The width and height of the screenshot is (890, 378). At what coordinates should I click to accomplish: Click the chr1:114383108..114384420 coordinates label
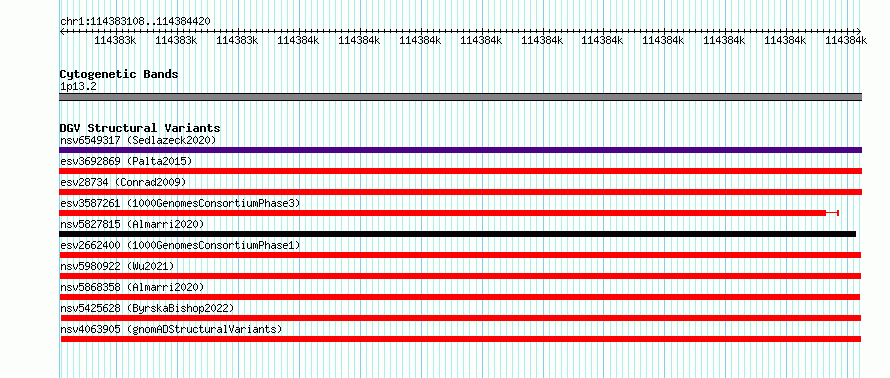tap(135, 22)
